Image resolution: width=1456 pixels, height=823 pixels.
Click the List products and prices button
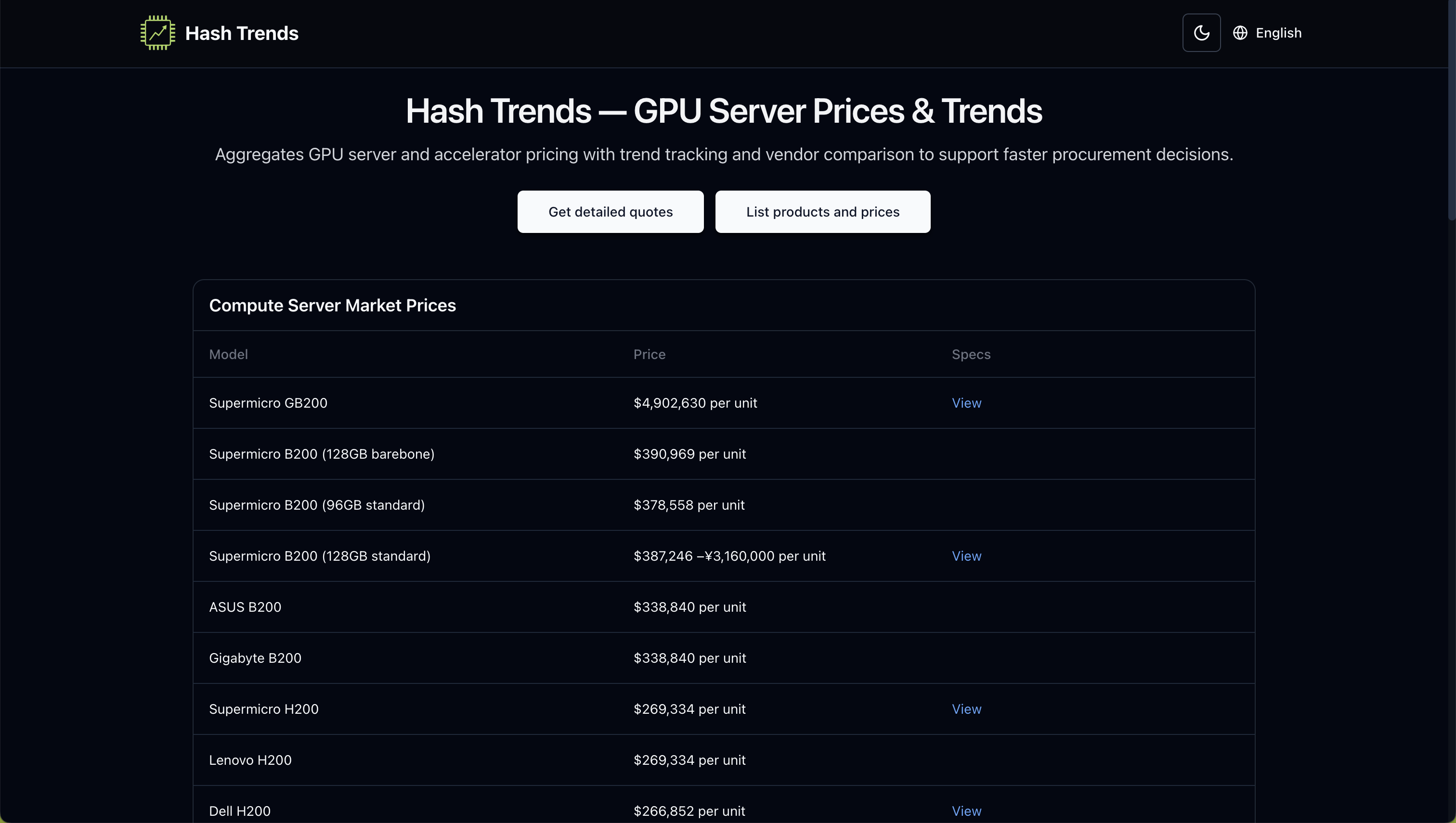(x=823, y=211)
